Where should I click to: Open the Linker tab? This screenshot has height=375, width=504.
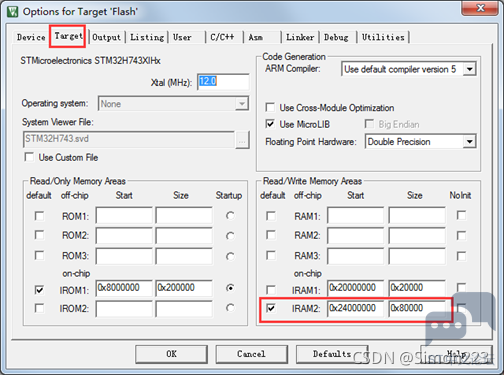[300, 37]
